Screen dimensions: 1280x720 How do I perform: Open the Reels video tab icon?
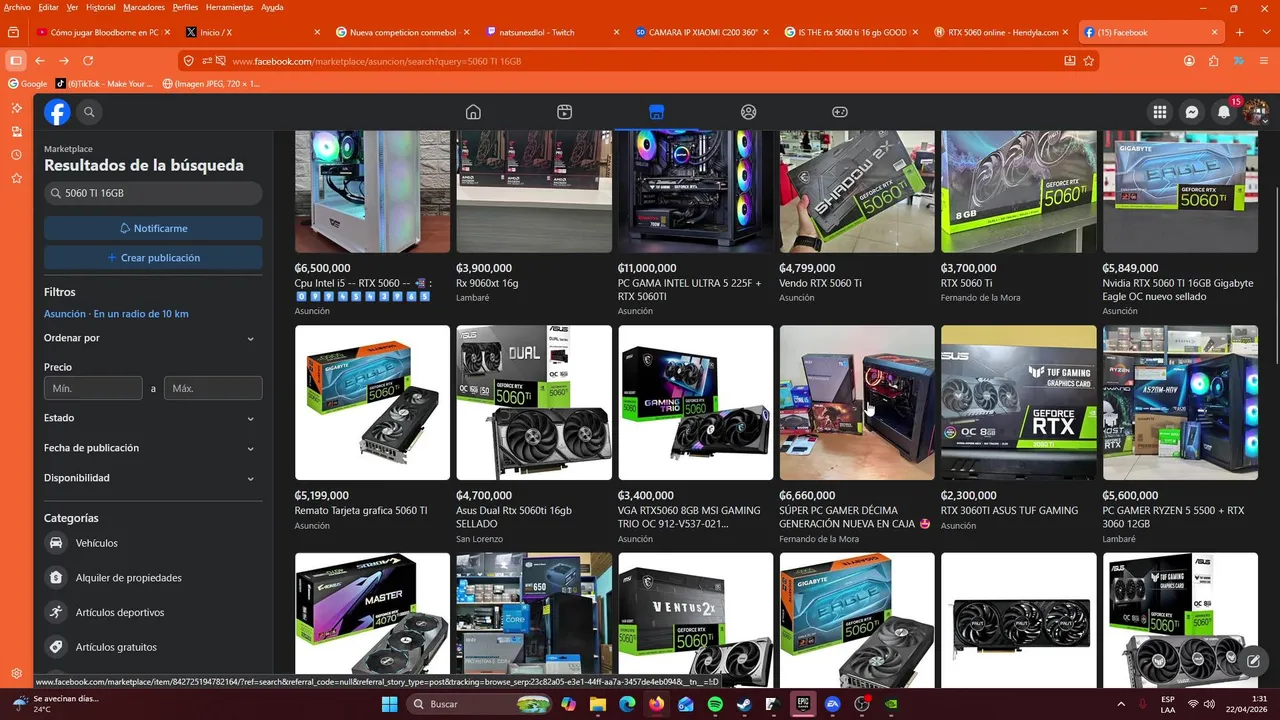(565, 112)
